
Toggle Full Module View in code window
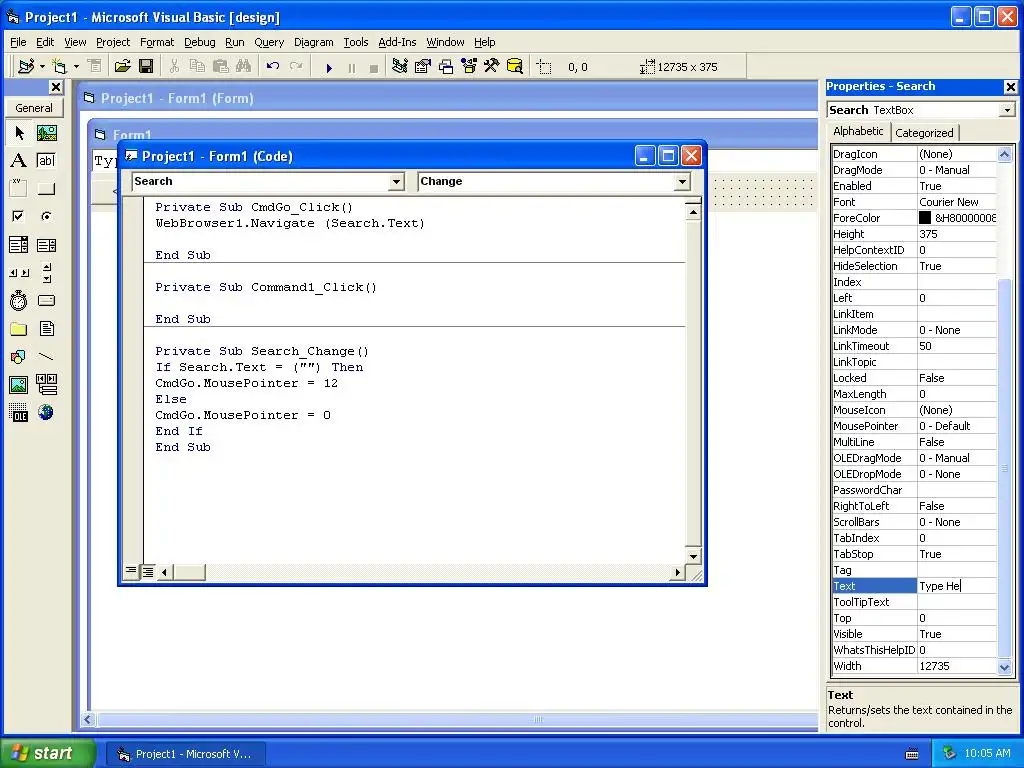pyautogui.click(x=148, y=572)
